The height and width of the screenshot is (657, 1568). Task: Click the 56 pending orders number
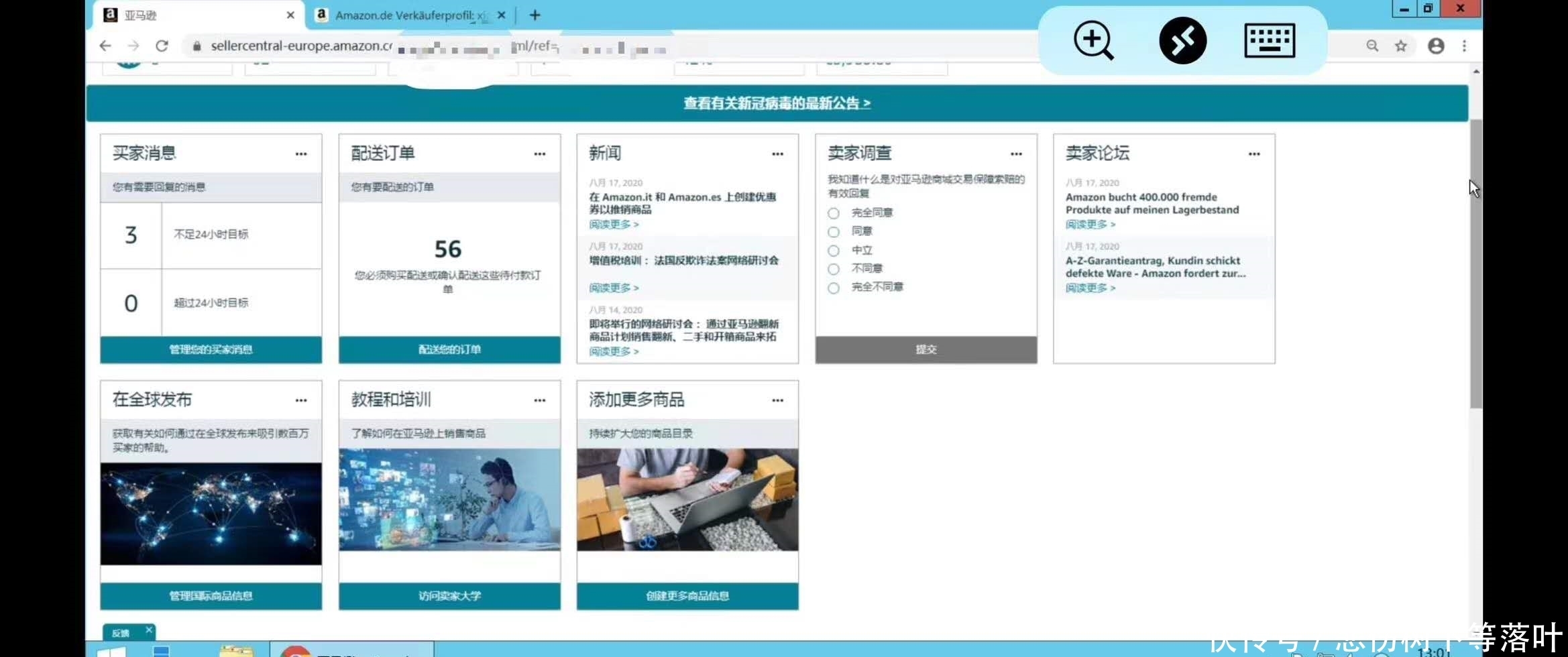coord(448,249)
